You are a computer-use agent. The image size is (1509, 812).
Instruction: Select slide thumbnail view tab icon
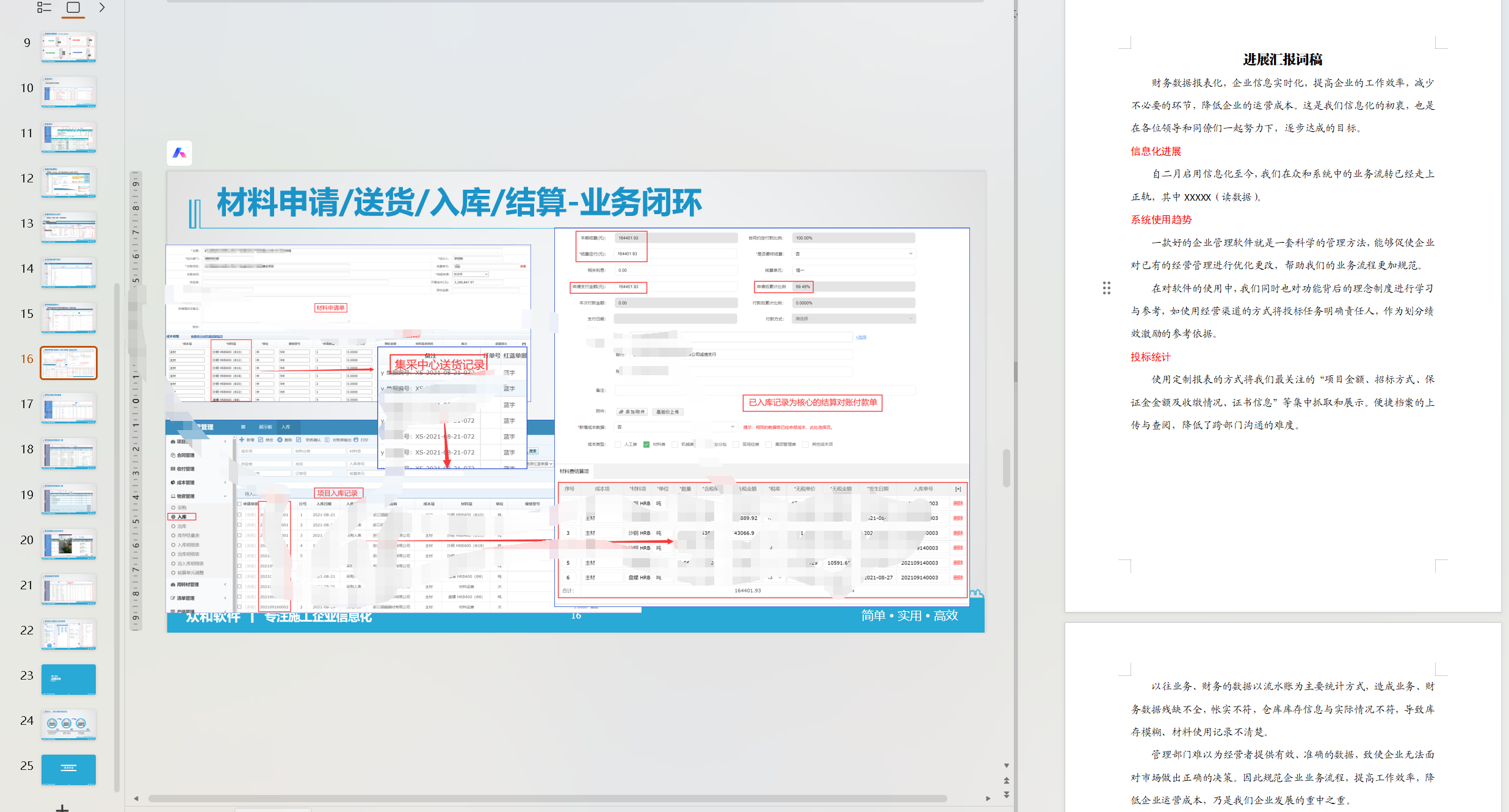tap(73, 7)
